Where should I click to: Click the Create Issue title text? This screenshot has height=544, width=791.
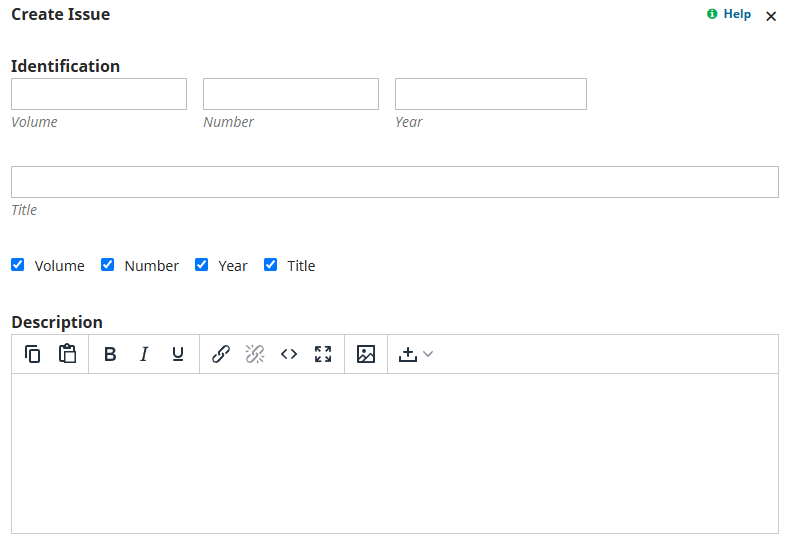pyautogui.click(x=61, y=14)
